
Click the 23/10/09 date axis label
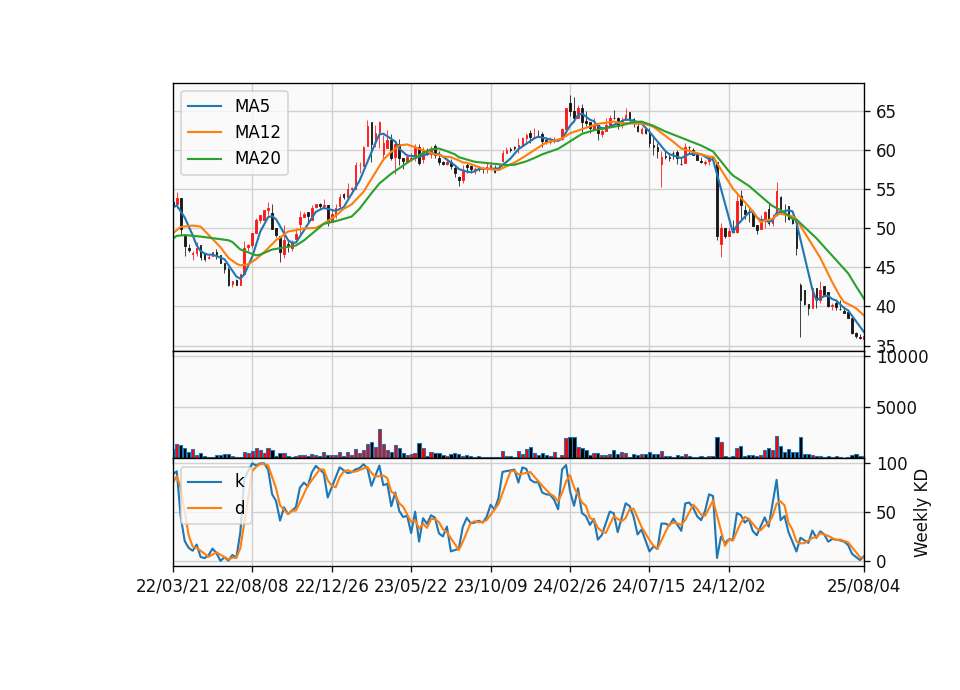pyautogui.click(x=490, y=586)
